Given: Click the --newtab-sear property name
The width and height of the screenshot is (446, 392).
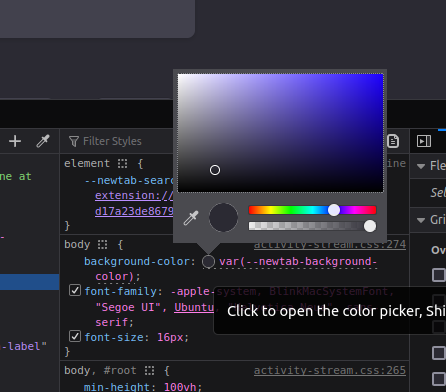Looking at the screenshot, I should click(129, 180).
